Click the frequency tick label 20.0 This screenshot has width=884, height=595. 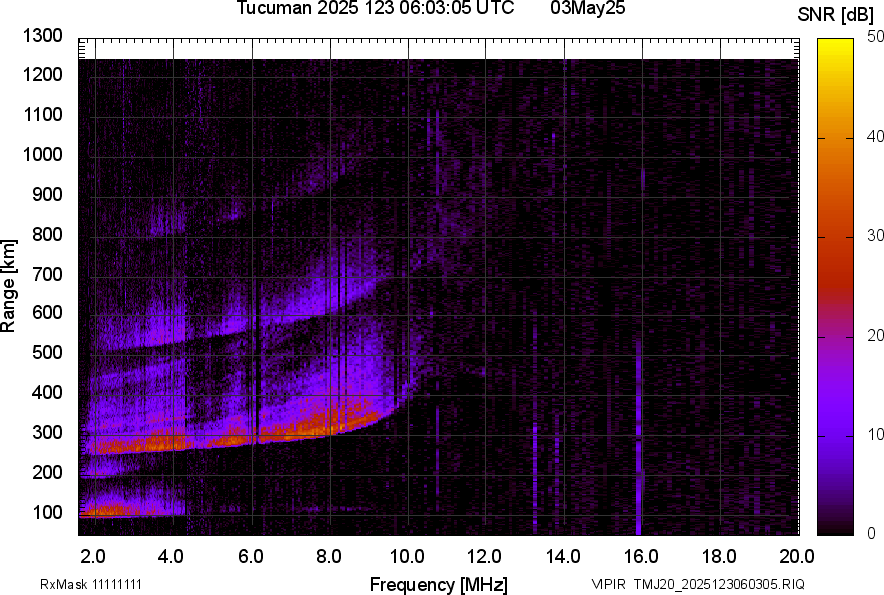[797, 557]
